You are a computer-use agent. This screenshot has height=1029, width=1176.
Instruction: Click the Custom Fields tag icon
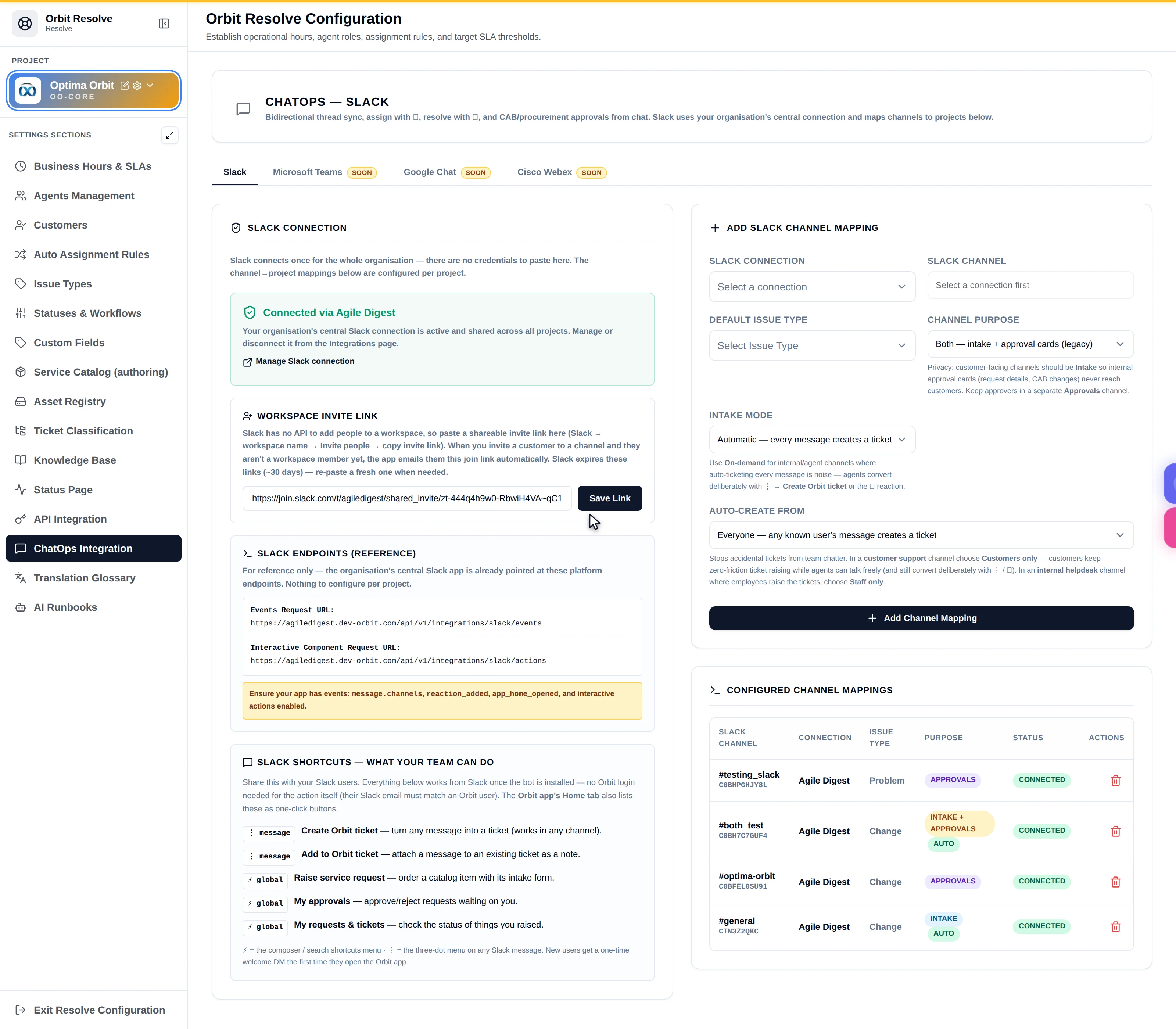pos(21,343)
